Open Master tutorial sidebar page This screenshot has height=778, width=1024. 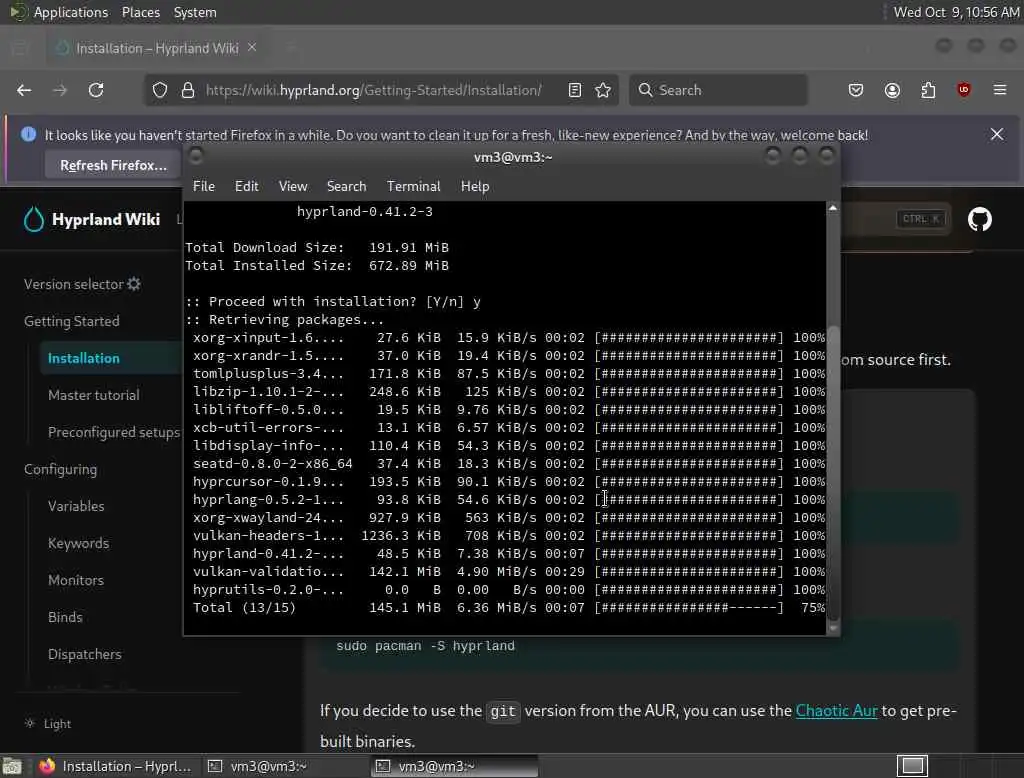click(93, 395)
